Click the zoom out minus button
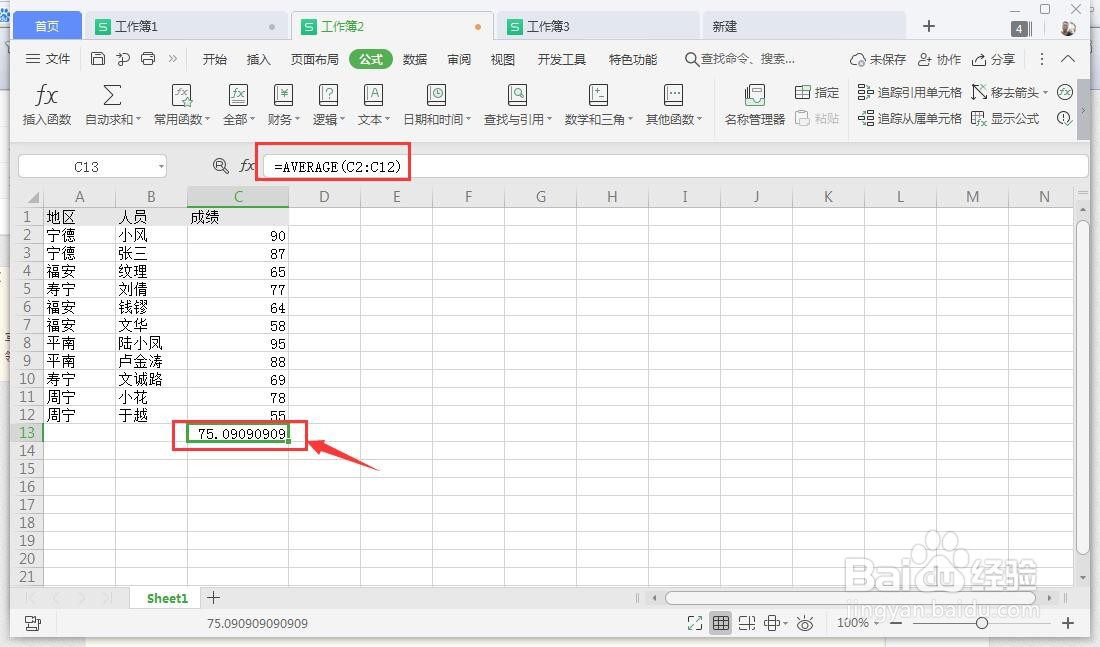The width and height of the screenshot is (1100, 647). [896, 622]
